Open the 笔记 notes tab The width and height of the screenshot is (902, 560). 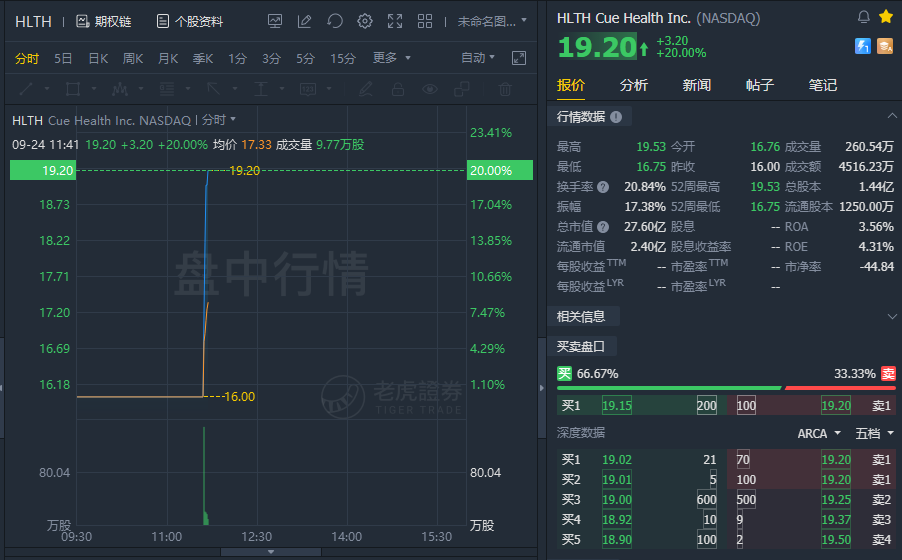point(823,85)
